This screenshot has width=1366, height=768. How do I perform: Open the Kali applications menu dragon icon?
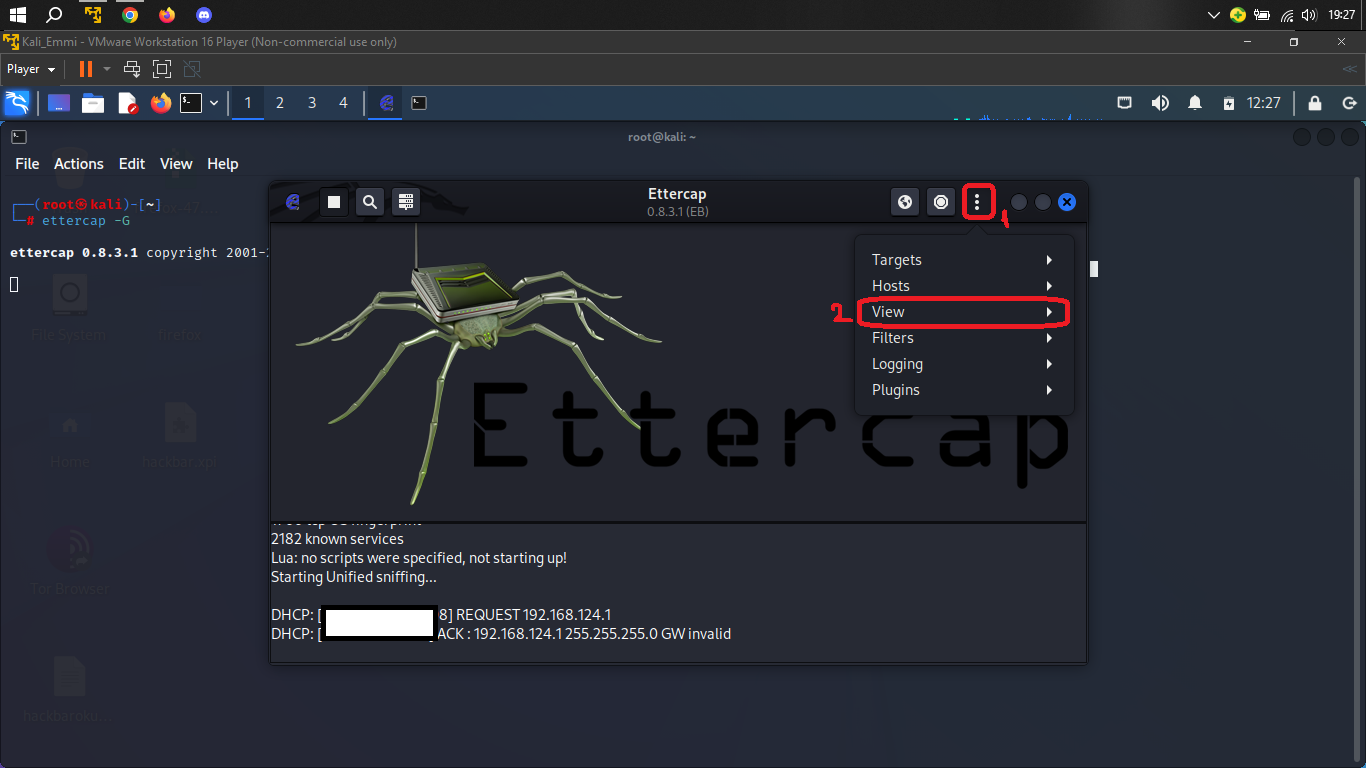coord(17,103)
